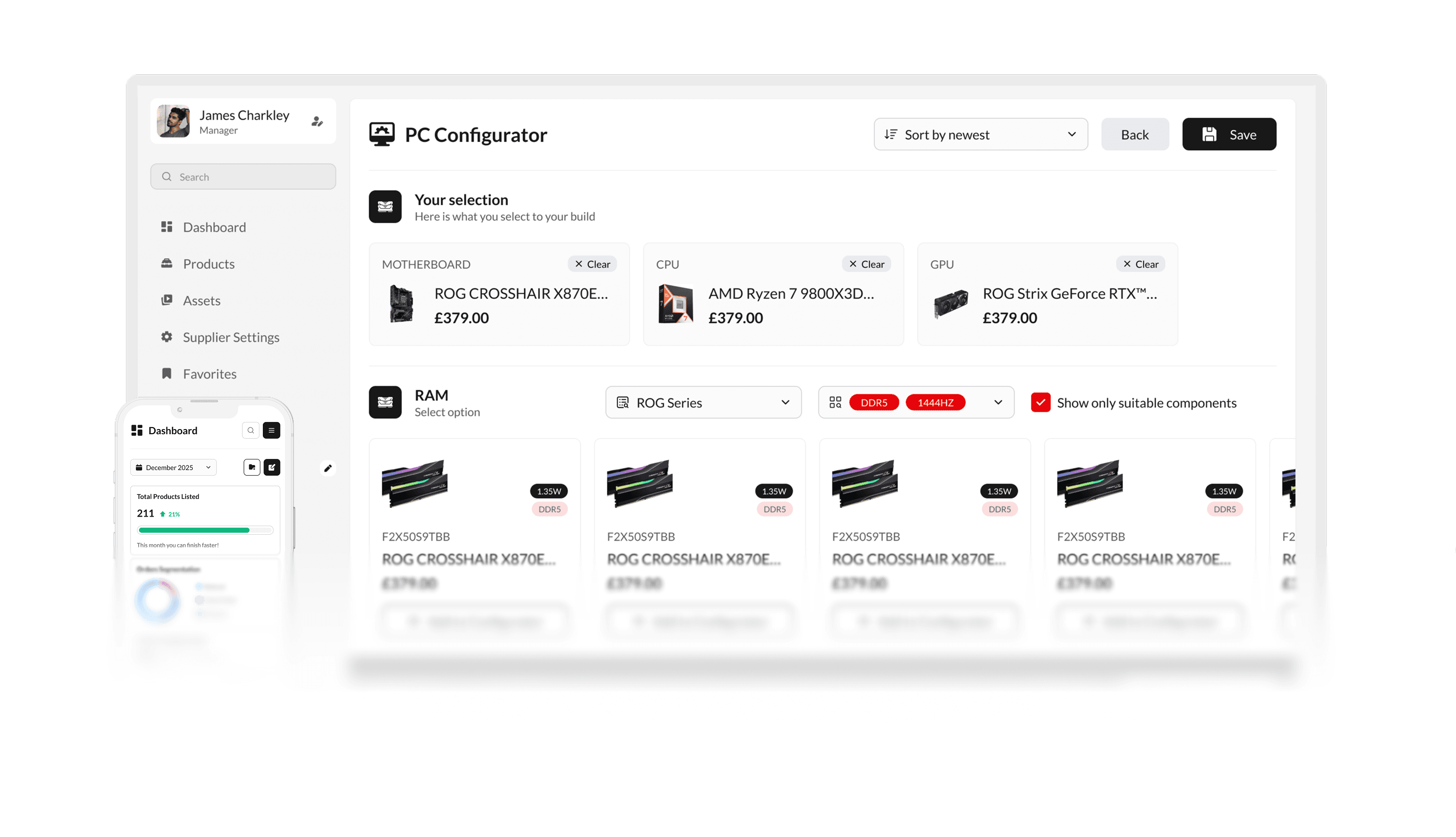This screenshot has height=837, width=1456.
Task: Click the DDR5 badge on the second RAM card
Action: pos(775,509)
